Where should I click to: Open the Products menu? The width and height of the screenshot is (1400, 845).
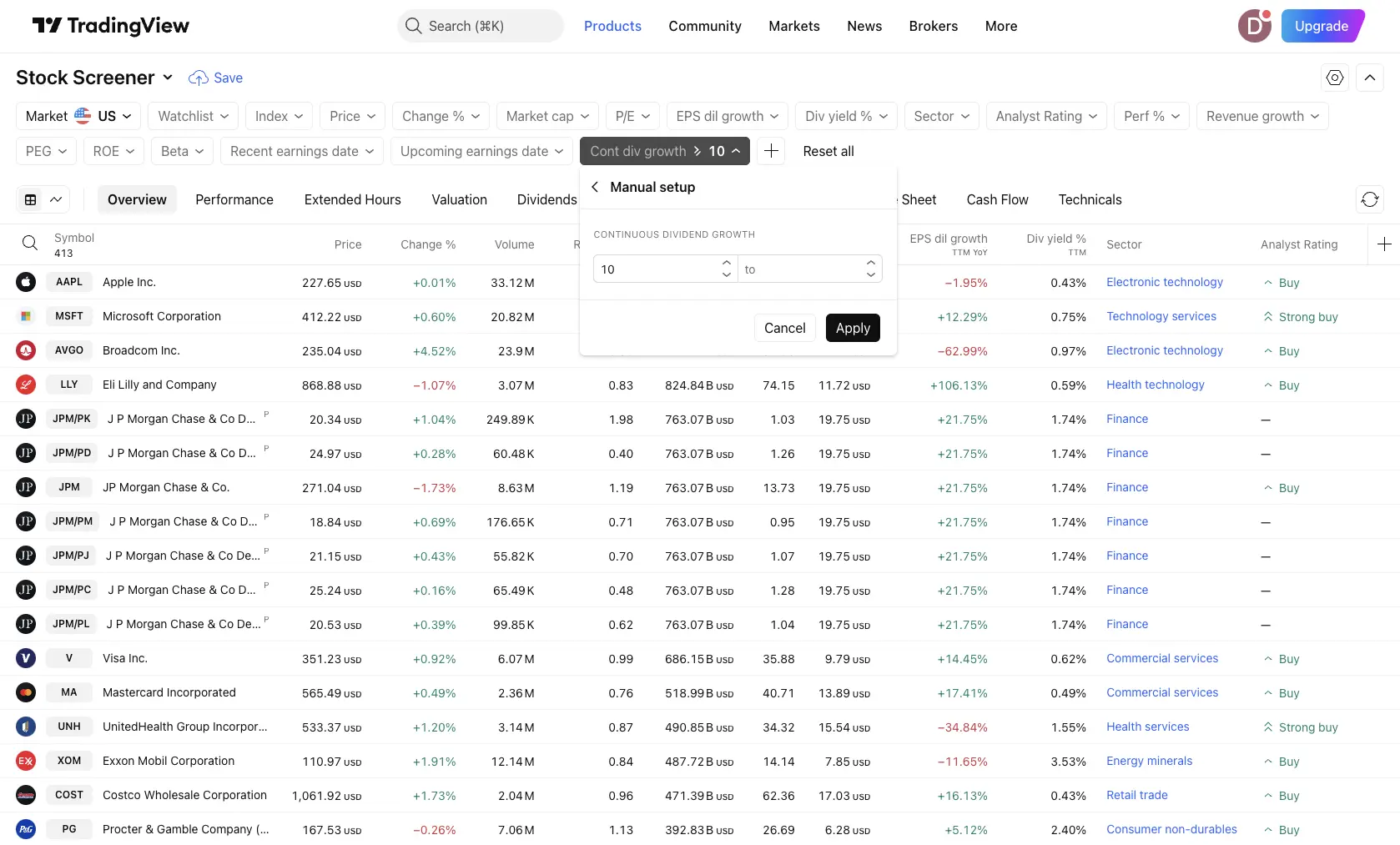click(x=612, y=26)
